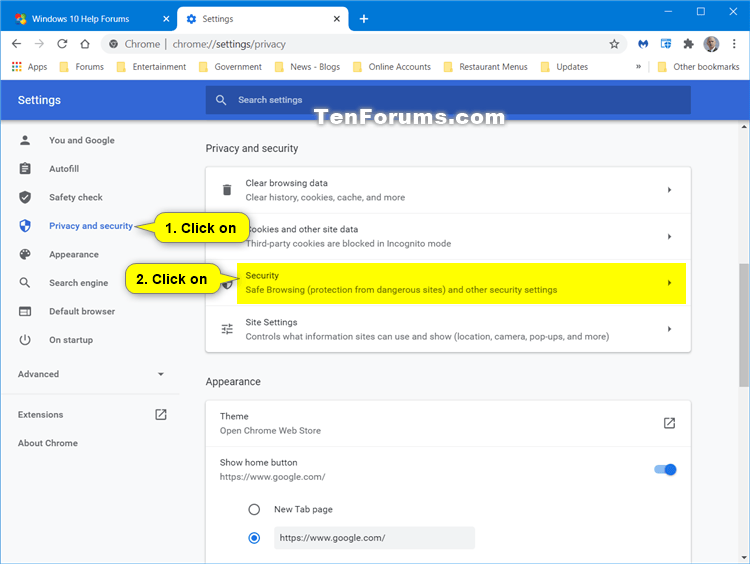The height and width of the screenshot is (564, 750).
Task: Select the New Tab page radio button
Action: point(254,509)
